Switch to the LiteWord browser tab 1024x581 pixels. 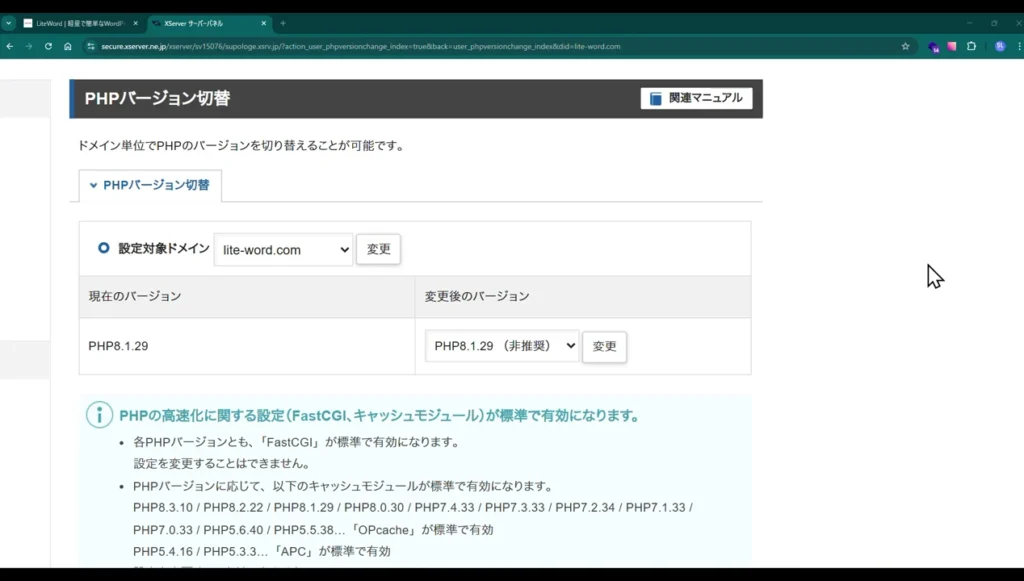[x=78, y=23]
